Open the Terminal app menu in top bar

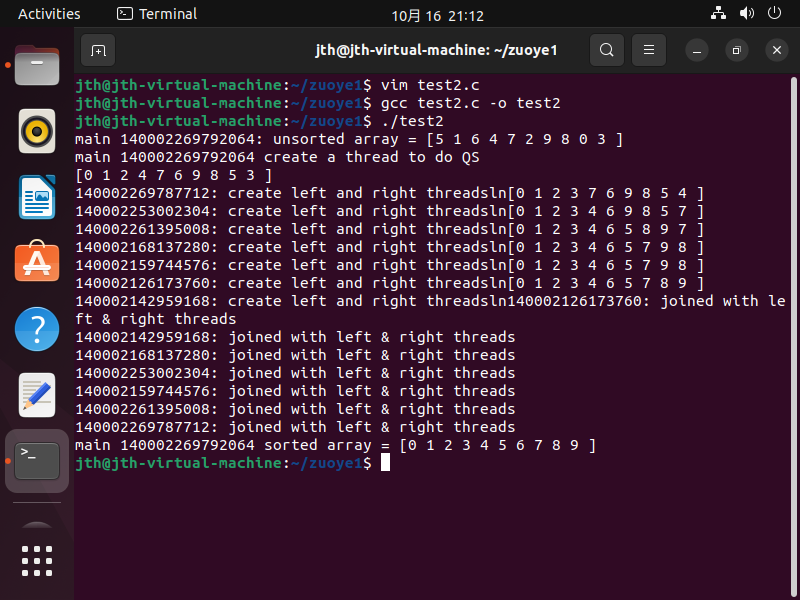coord(157,14)
